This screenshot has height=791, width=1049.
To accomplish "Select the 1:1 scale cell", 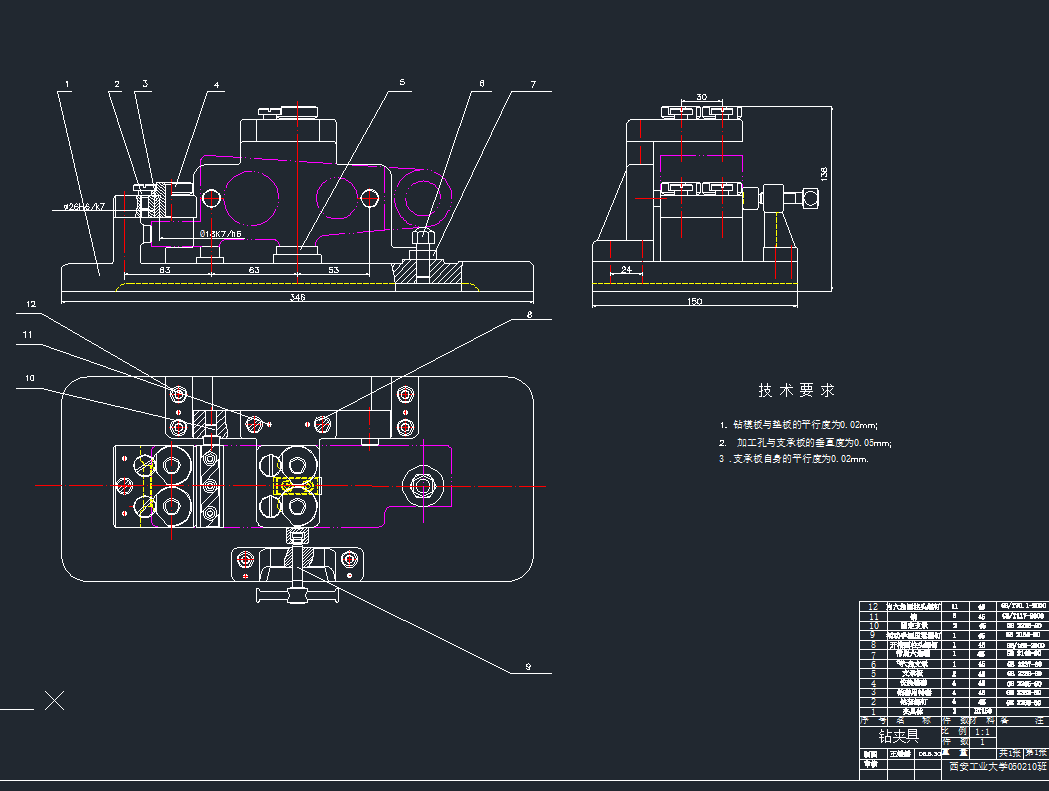I will tap(983, 731).
